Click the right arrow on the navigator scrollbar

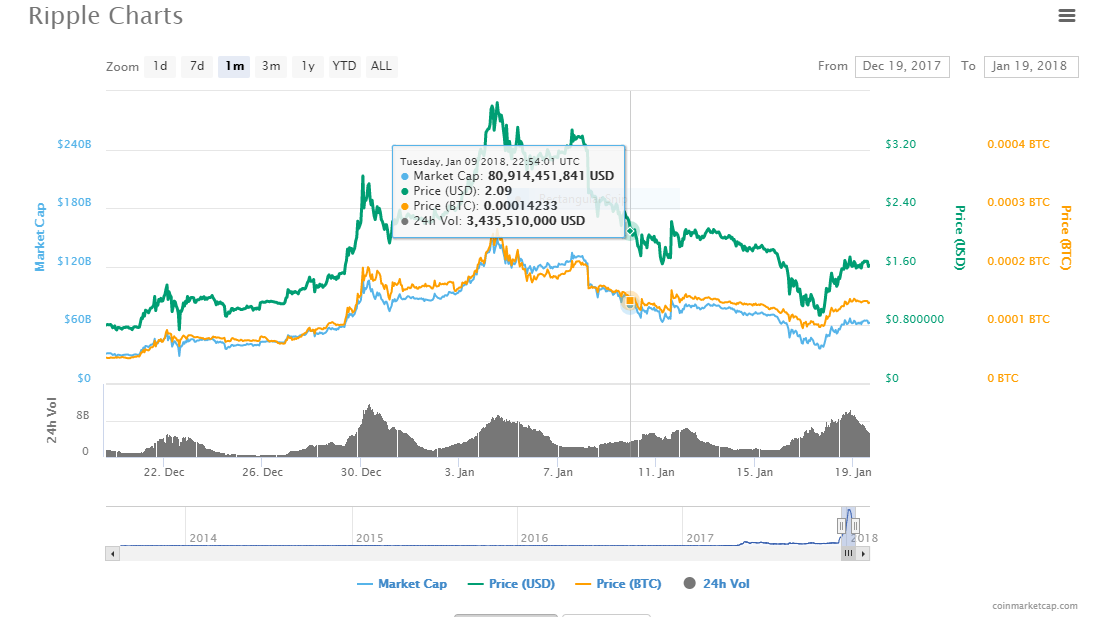click(x=864, y=552)
